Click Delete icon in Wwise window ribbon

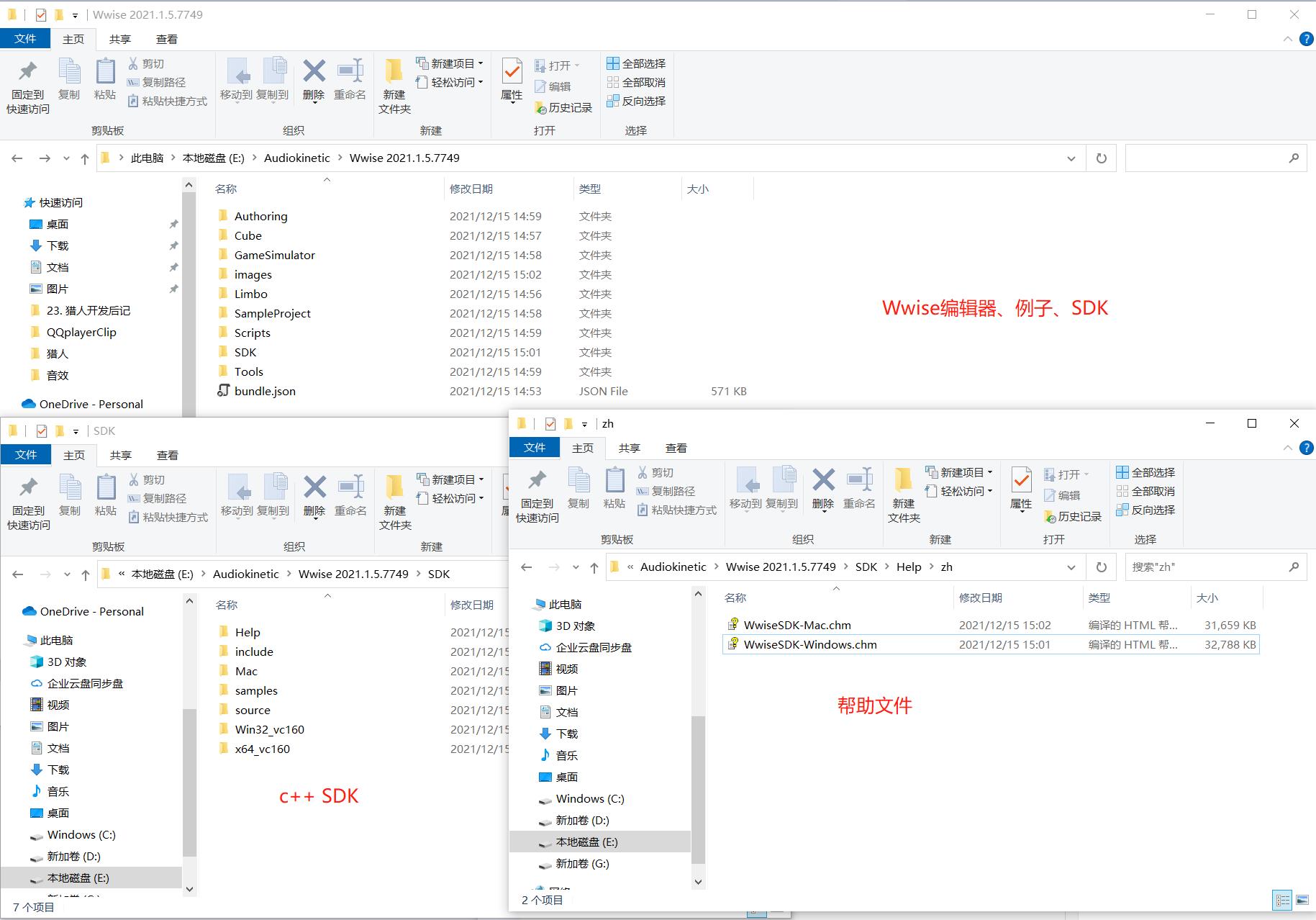click(314, 81)
